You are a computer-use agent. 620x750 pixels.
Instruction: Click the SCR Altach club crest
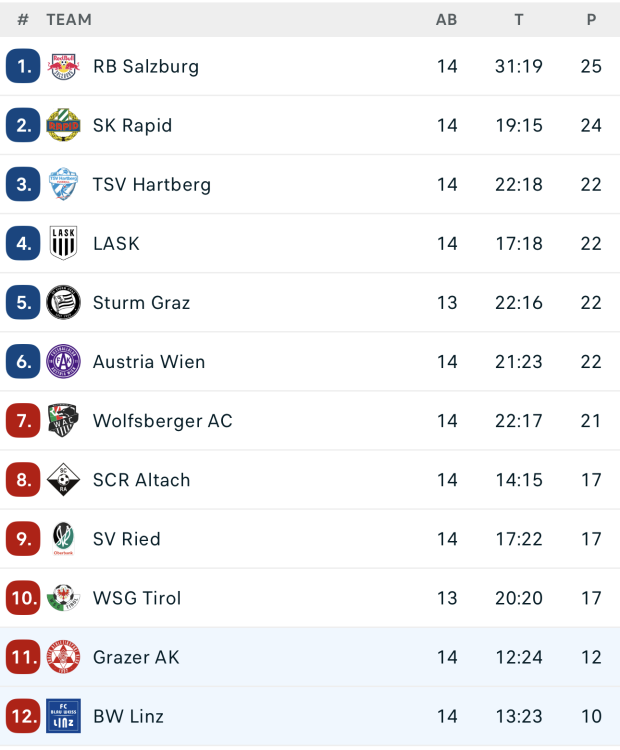click(x=63, y=480)
